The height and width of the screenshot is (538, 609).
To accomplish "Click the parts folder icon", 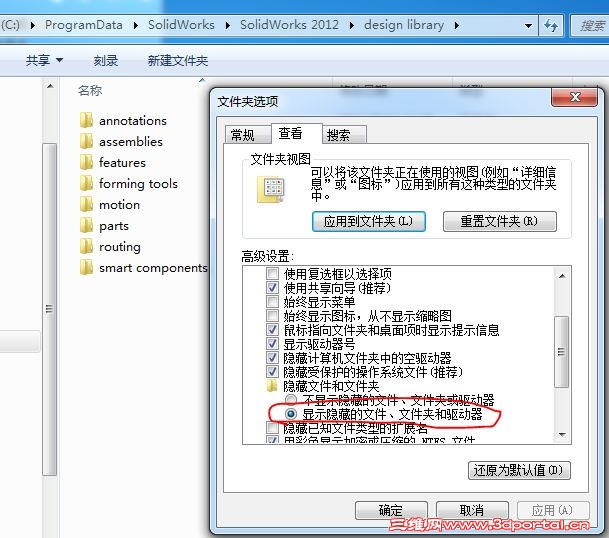I will (86, 225).
